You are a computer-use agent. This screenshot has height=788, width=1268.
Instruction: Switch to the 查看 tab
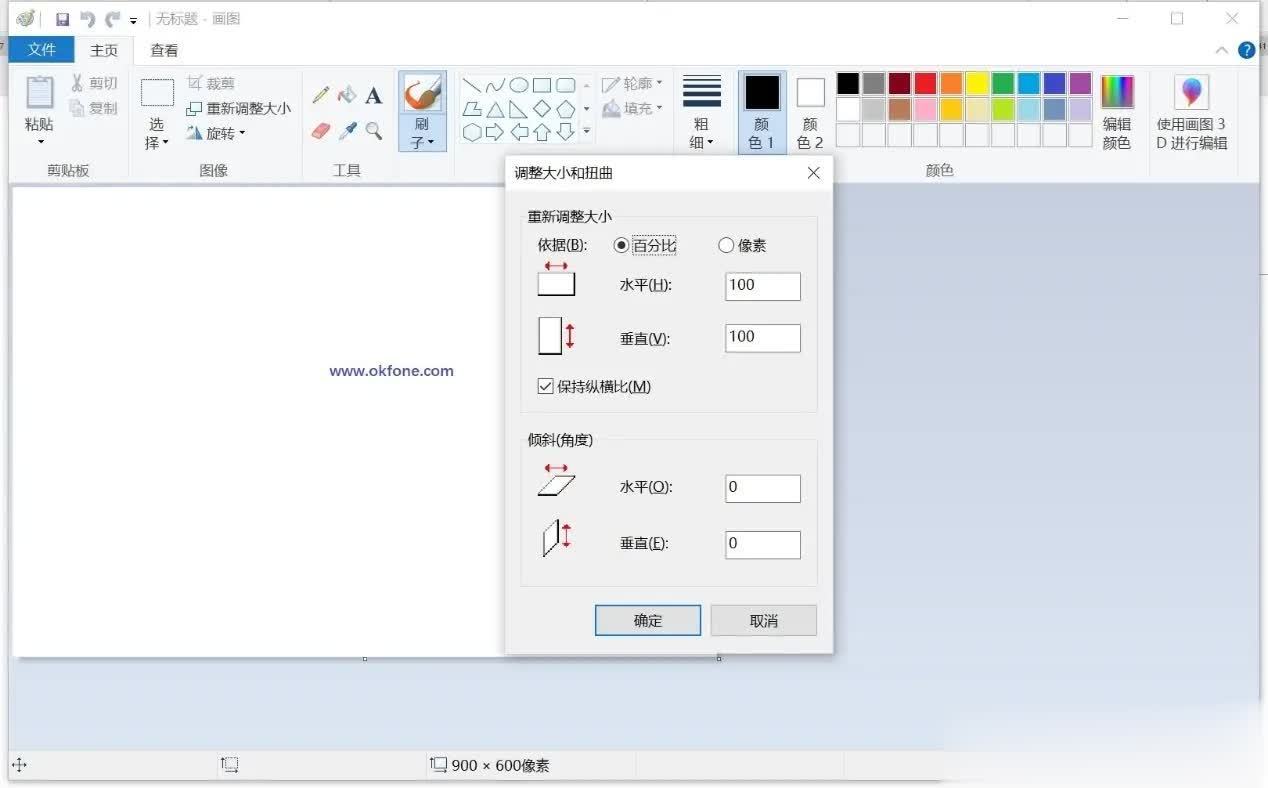[164, 50]
